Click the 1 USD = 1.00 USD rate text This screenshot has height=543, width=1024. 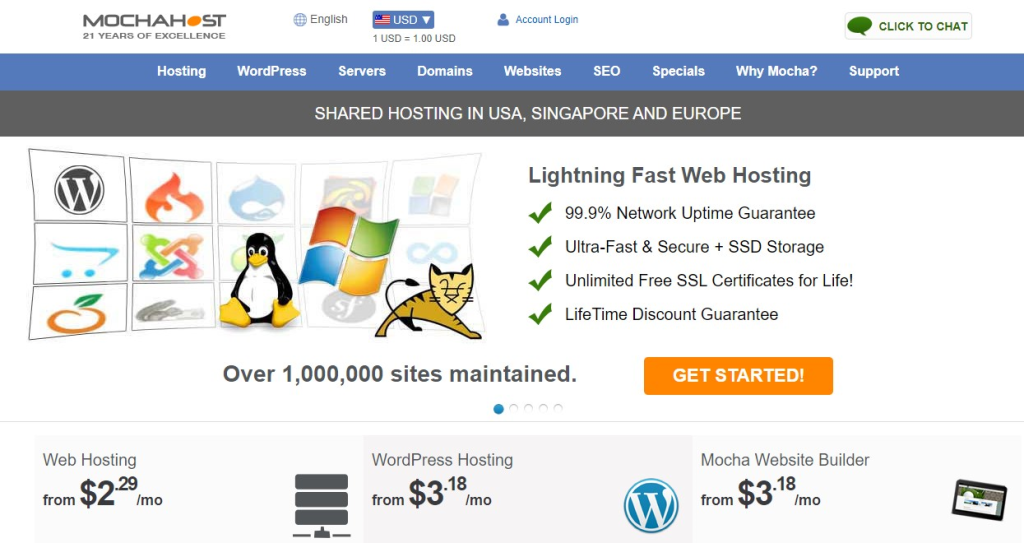(414, 39)
